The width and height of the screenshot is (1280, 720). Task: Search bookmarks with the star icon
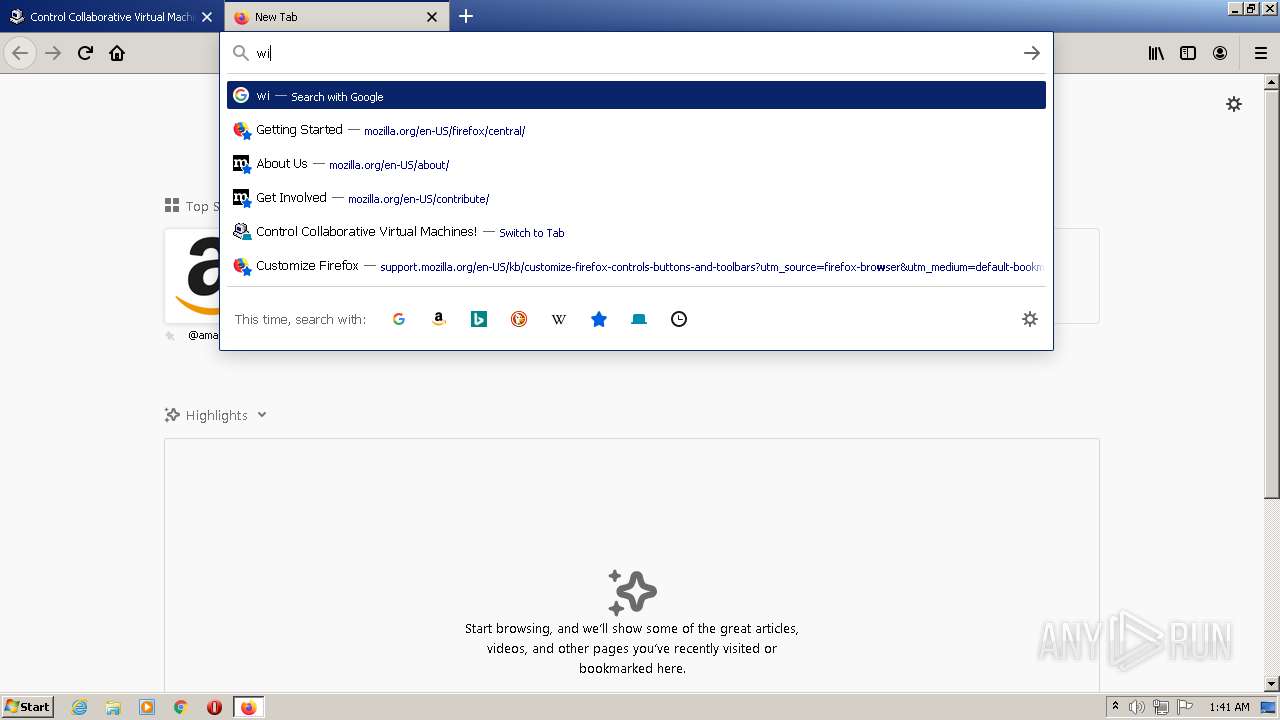coord(599,319)
